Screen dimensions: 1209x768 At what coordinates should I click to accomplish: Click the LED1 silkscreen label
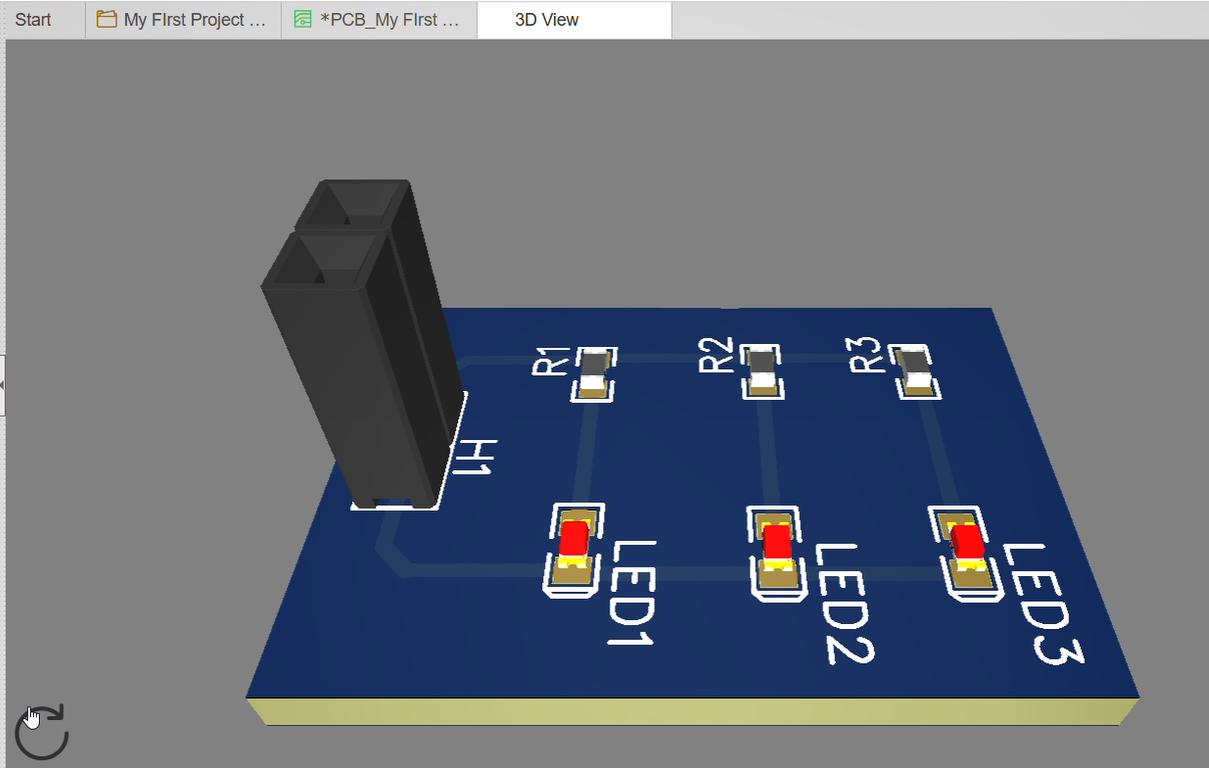point(632,592)
